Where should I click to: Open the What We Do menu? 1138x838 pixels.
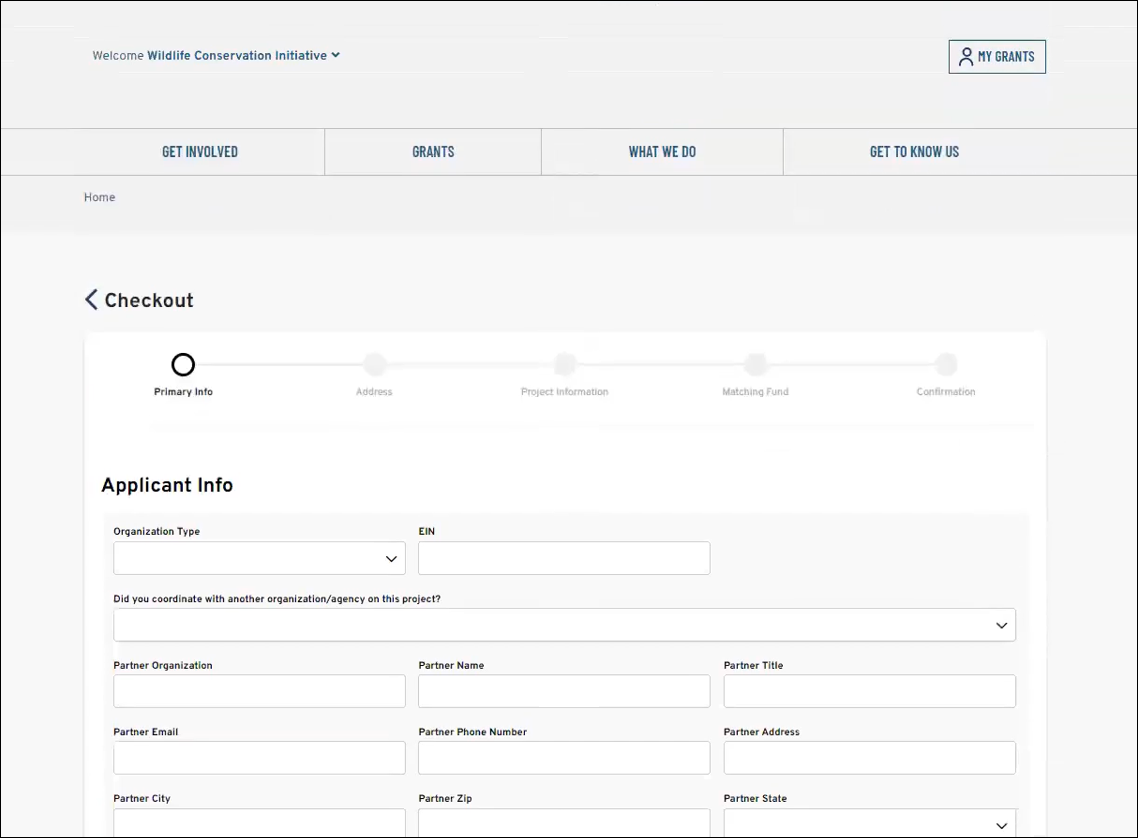662,152
